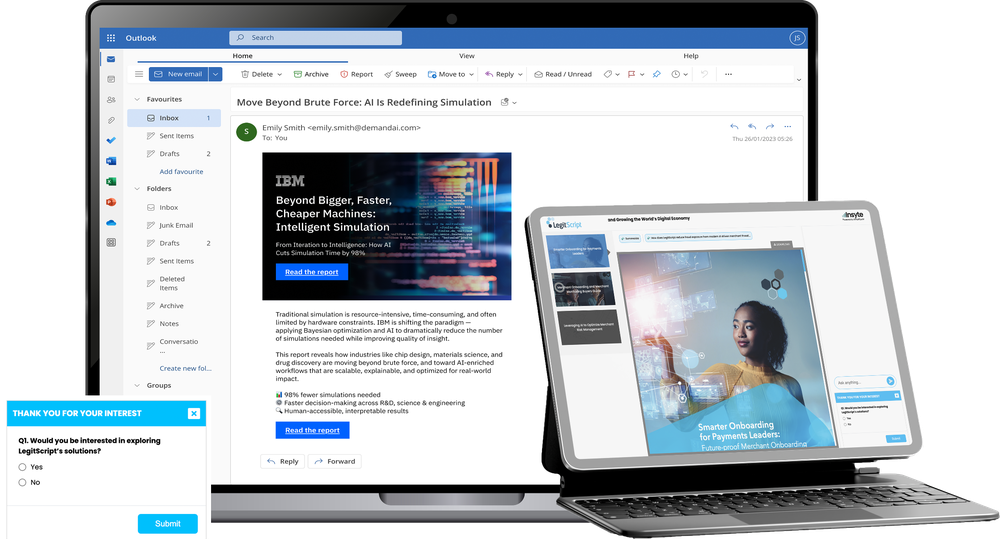Switch to the View tab

click(x=467, y=56)
